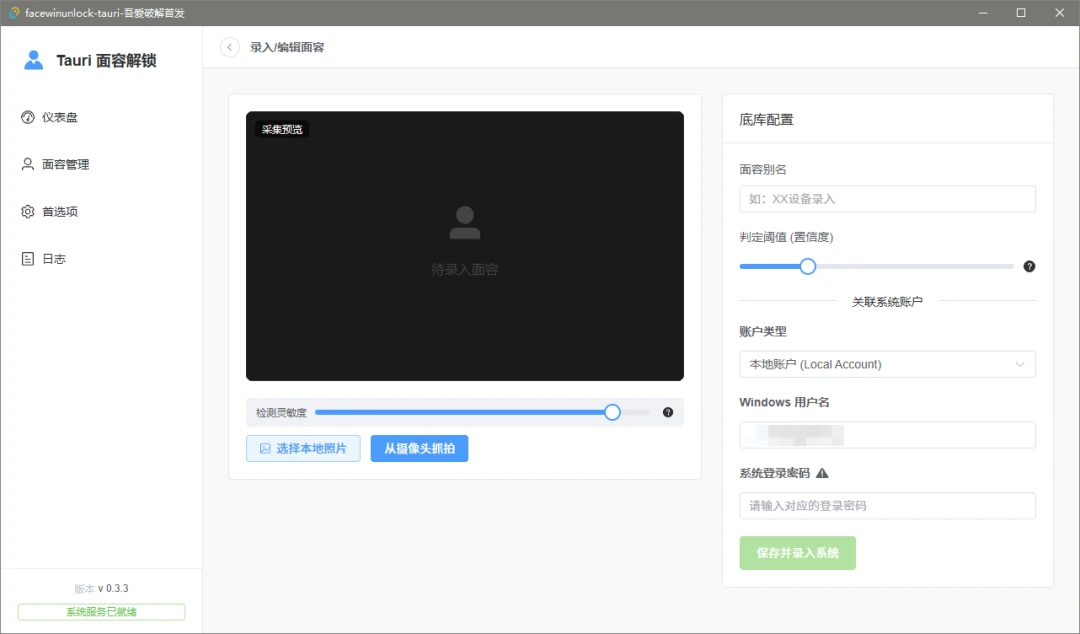Click the 面容别名 alias input field
Image resolution: width=1080 pixels, height=634 pixels.
coord(887,198)
